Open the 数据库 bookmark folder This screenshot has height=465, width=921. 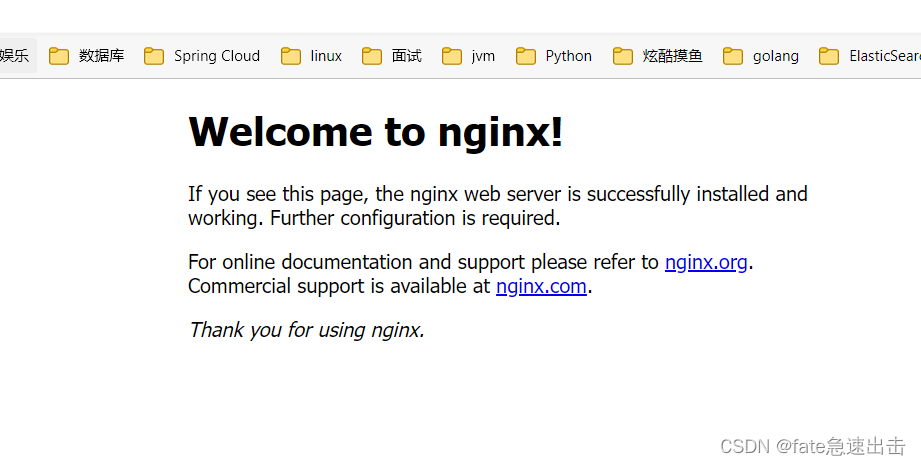[86, 56]
